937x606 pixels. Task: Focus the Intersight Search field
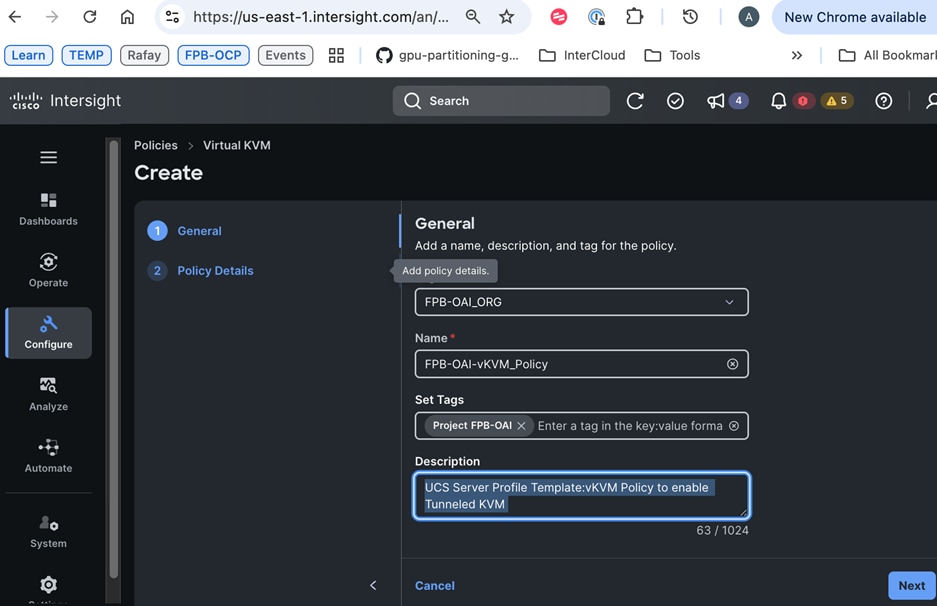point(501,101)
